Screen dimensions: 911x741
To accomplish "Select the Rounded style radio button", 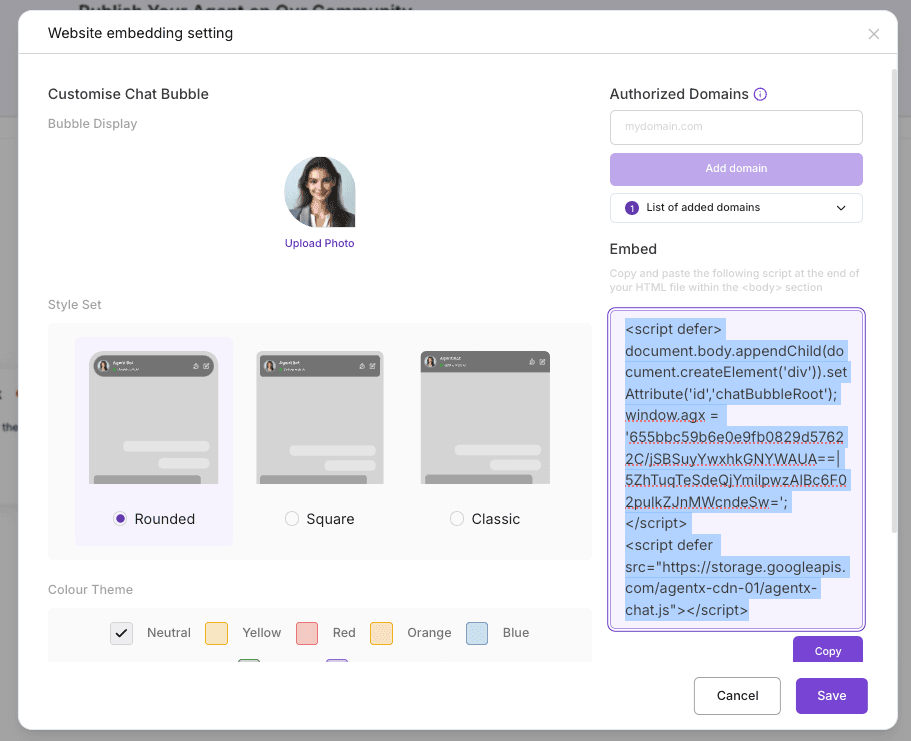I will [120, 518].
